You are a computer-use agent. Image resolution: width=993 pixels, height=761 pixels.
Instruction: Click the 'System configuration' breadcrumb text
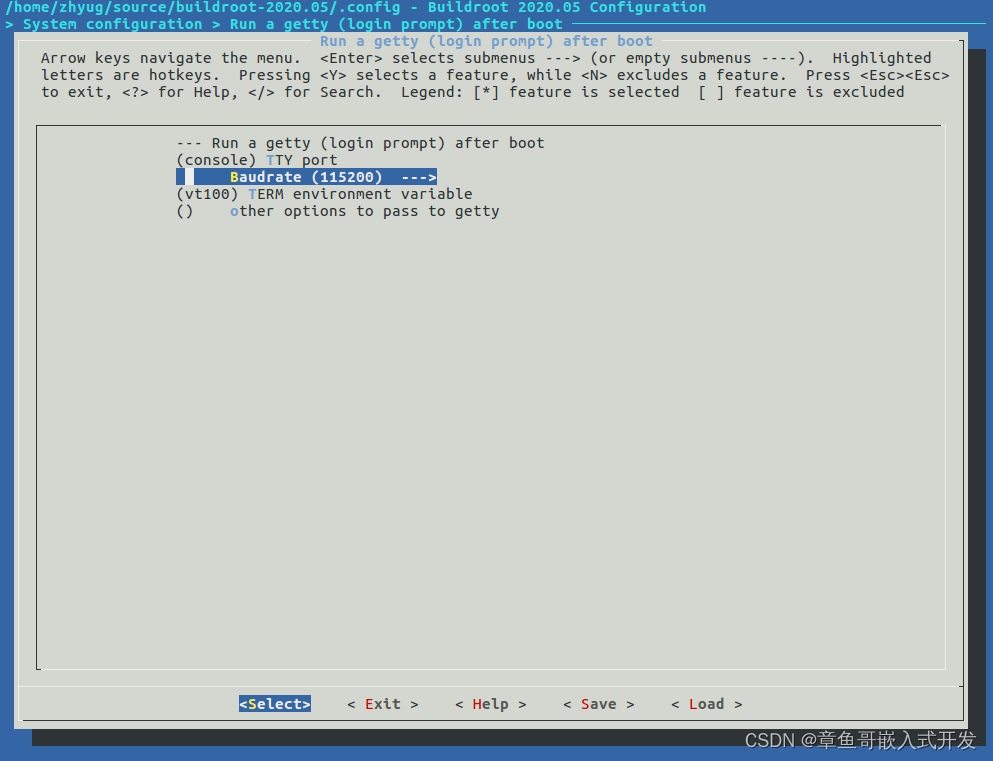113,24
